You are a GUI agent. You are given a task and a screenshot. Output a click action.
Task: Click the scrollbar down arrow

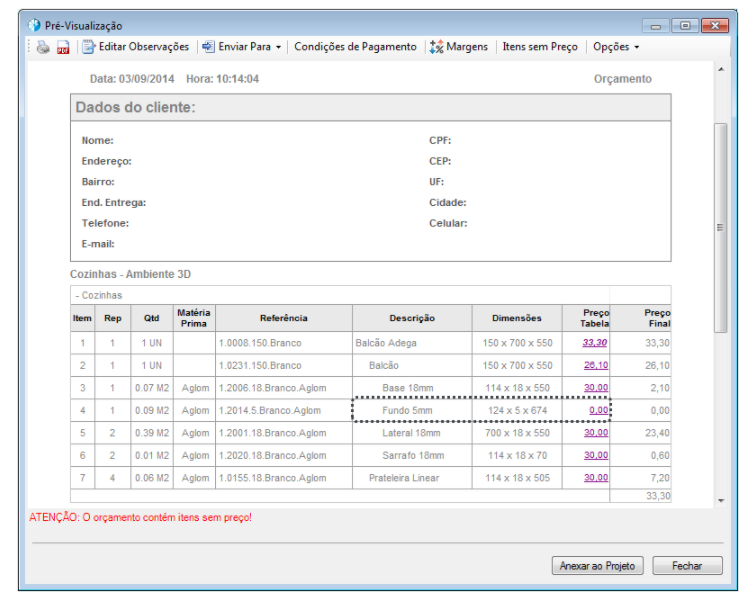coord(721,501)
